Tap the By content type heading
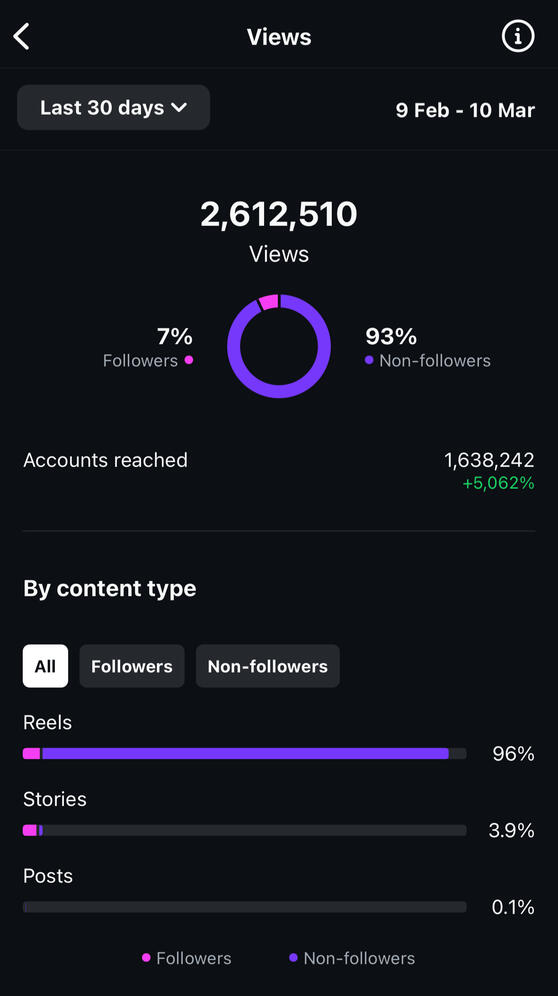Viewport: 558px width, 996px height. tap(110, 589)
